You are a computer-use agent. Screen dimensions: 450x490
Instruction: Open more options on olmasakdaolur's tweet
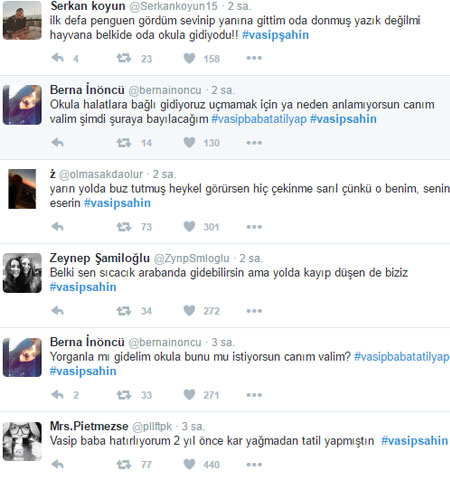(254, 227)
